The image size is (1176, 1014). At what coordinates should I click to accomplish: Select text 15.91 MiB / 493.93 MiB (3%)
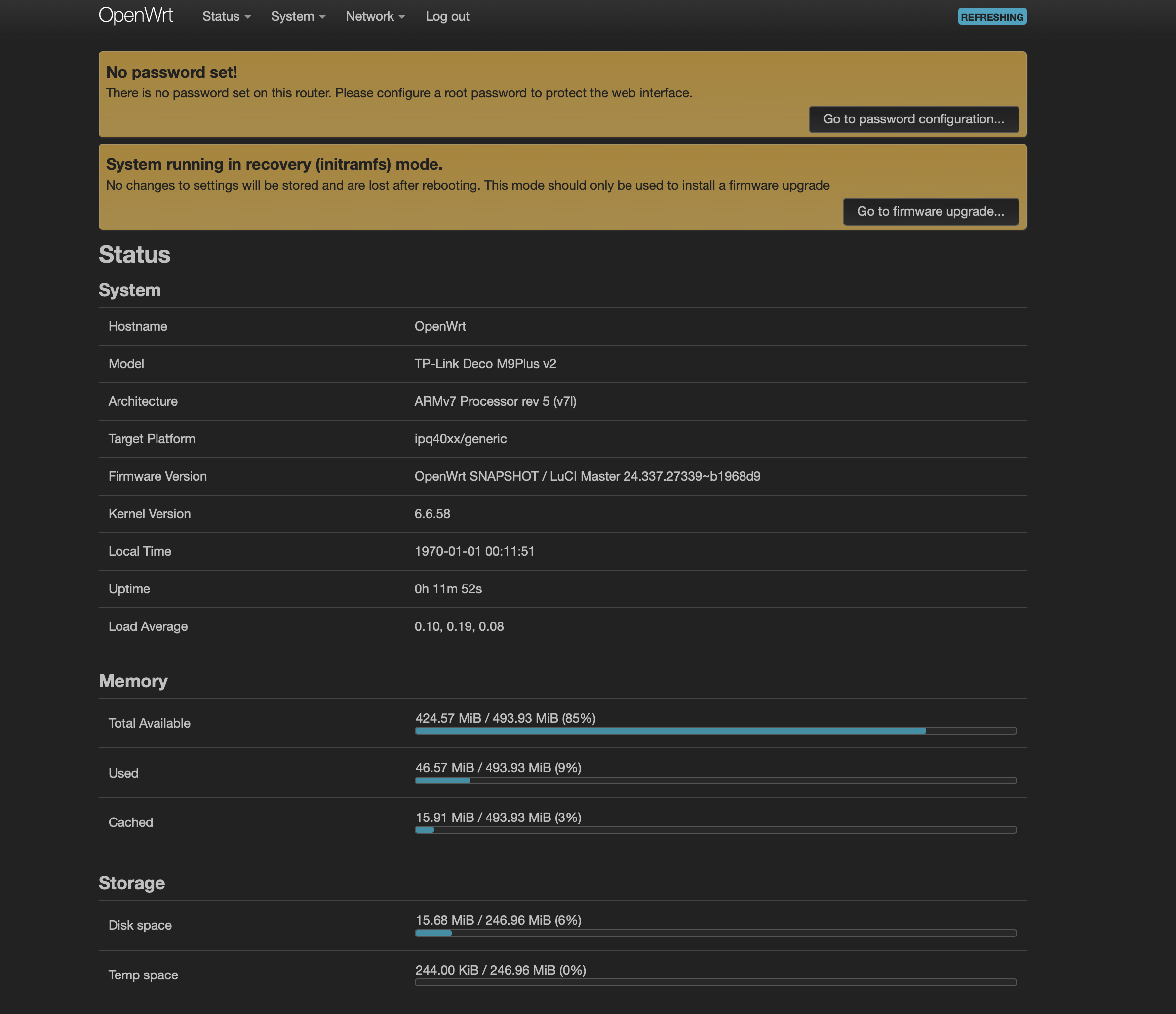point(498,818)
